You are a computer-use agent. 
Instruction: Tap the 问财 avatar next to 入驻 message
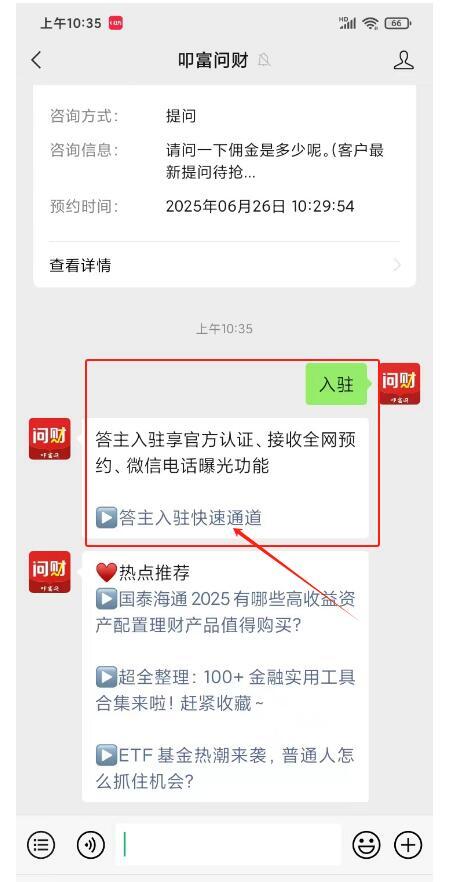399,384
